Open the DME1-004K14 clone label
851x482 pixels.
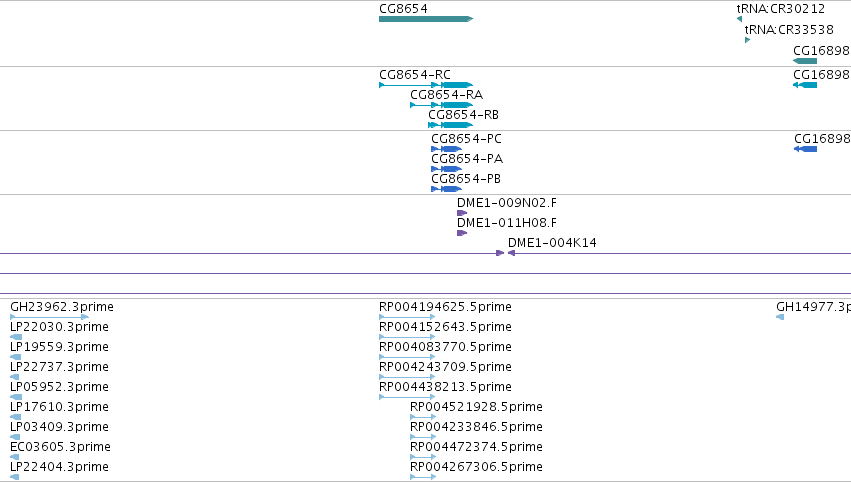(x=552, y=243)
